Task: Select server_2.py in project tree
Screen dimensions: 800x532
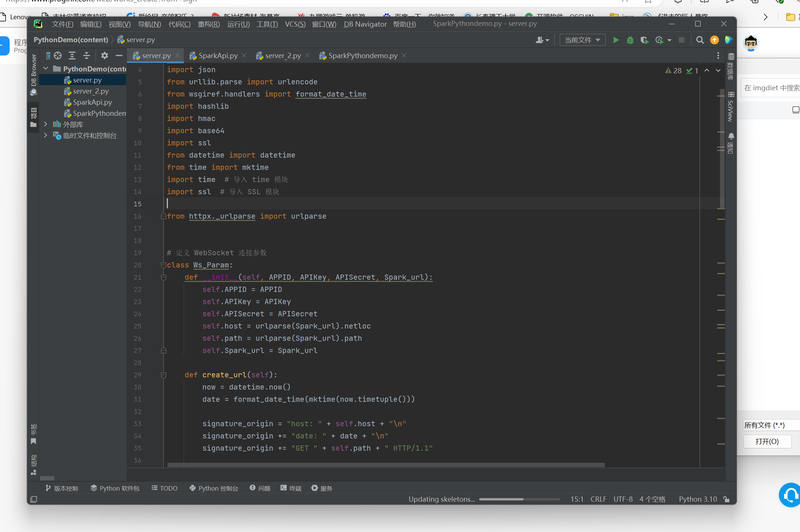Action: click(90, 91)
